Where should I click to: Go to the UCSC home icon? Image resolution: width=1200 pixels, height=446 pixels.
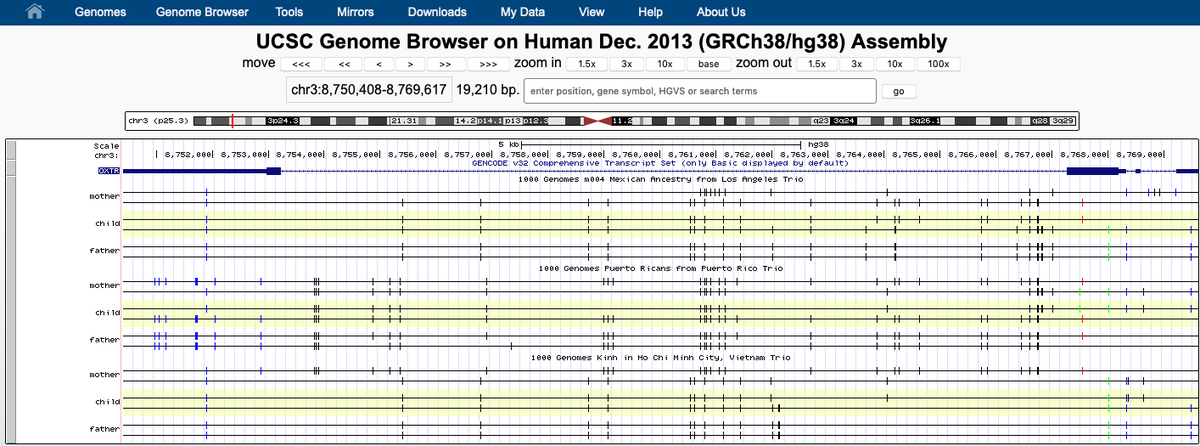(x=35, y=12)
